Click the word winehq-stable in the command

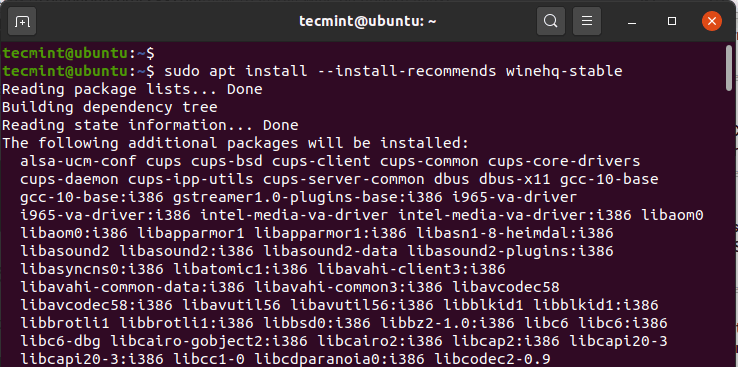(x=564, y=72)
